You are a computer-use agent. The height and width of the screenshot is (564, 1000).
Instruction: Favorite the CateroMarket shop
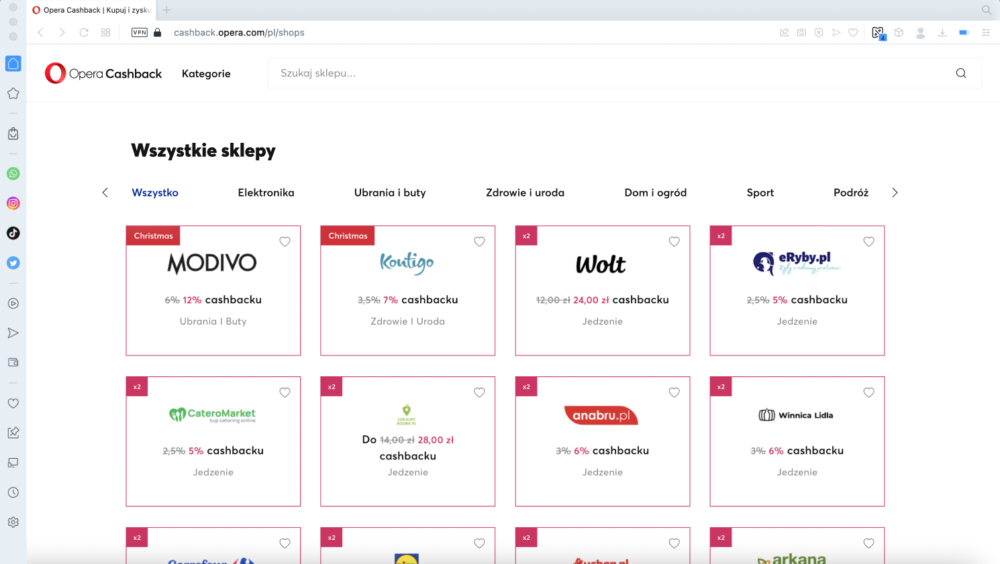(284, 392)
